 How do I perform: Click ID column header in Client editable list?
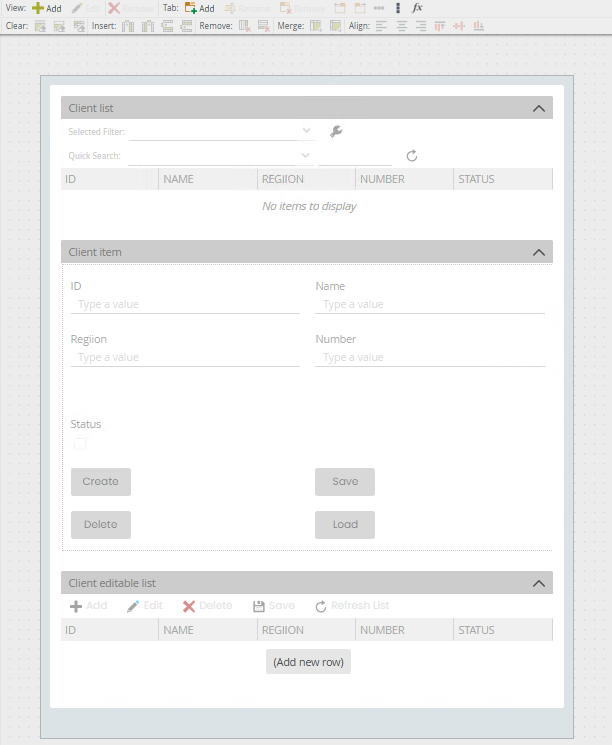110,630
